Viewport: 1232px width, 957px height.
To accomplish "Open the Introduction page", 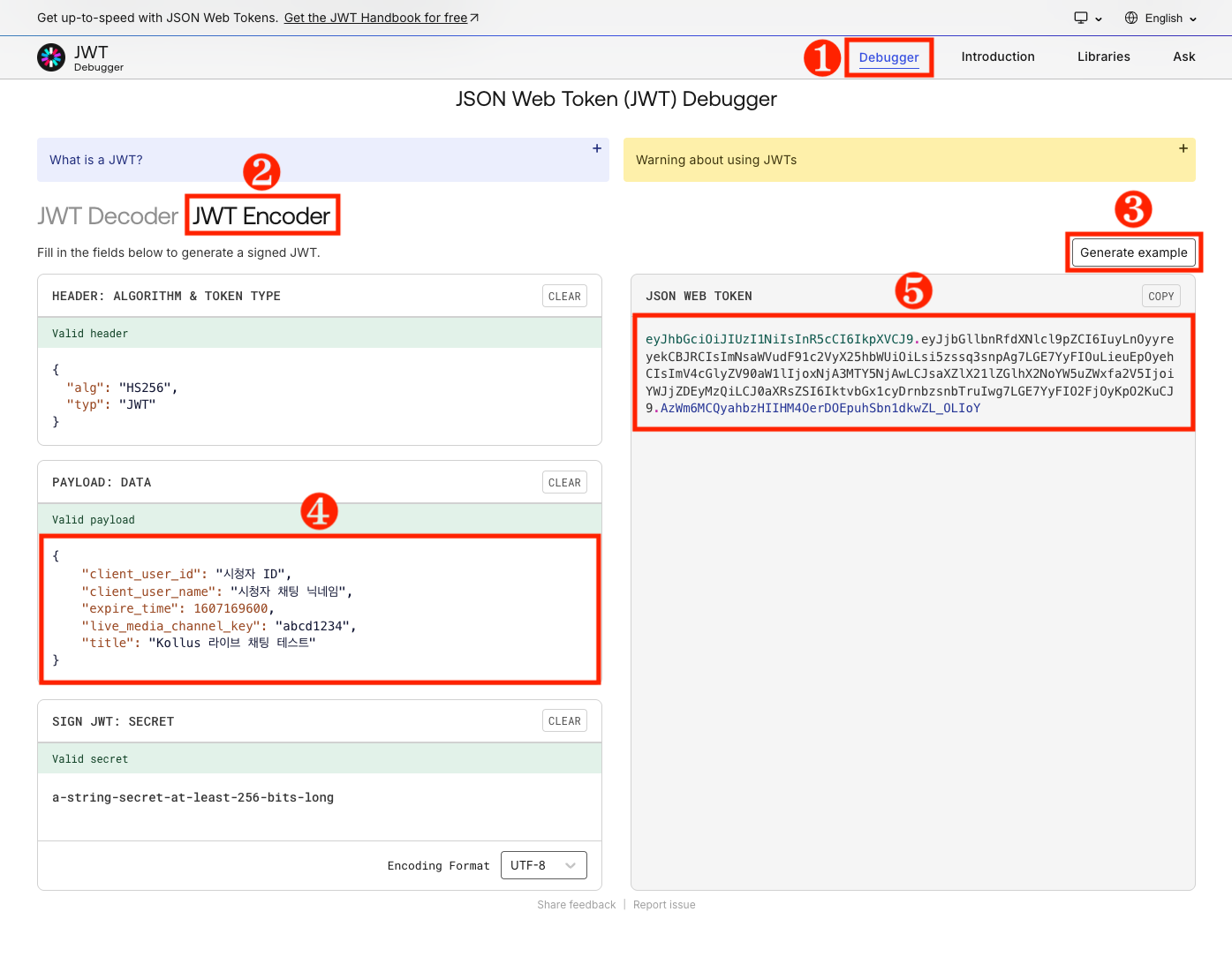I will click(998, 57).
